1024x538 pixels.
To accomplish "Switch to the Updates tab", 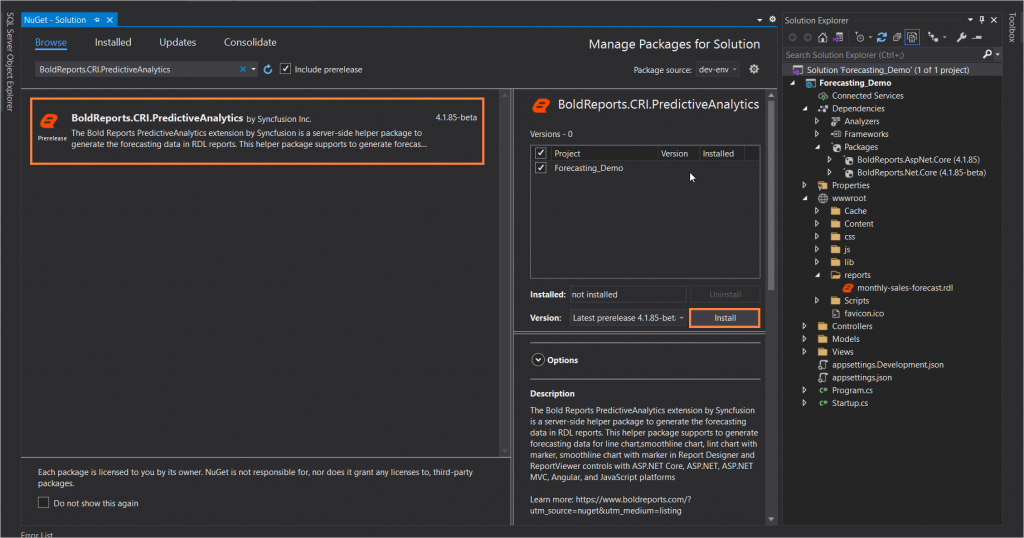I will pyautogui.click(x=178, y=42).
